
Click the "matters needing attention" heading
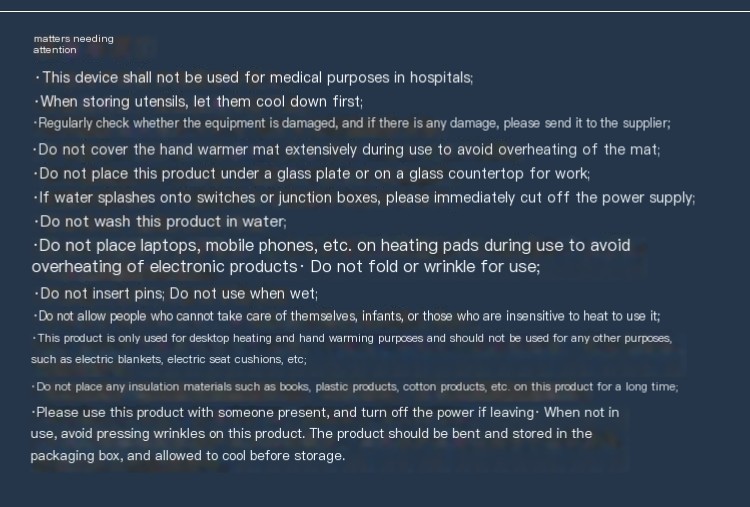pos(73,44)
